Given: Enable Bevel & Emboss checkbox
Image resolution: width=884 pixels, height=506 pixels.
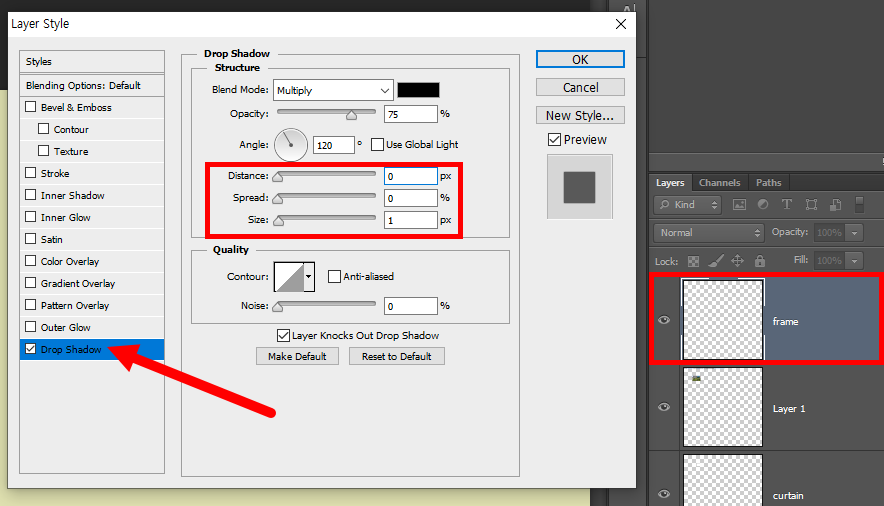Looking at the screenshot, I should (31, 106).
